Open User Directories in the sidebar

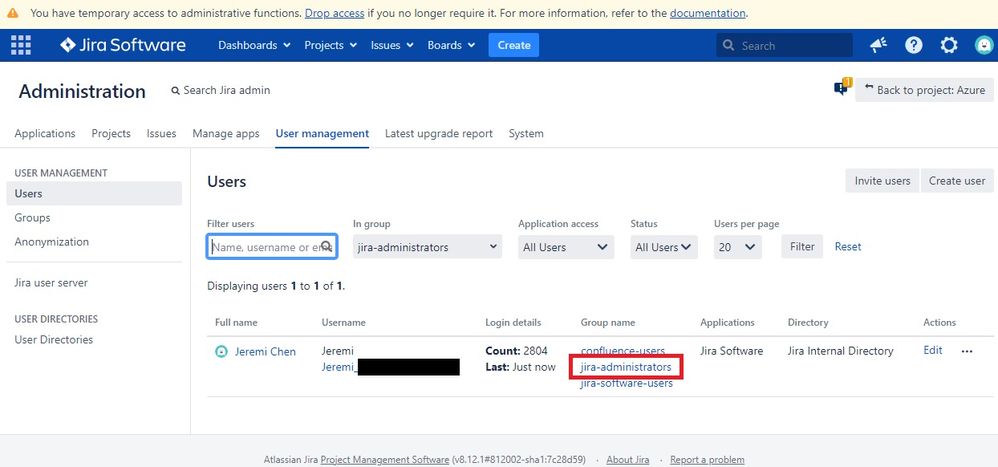pos(53,340)
